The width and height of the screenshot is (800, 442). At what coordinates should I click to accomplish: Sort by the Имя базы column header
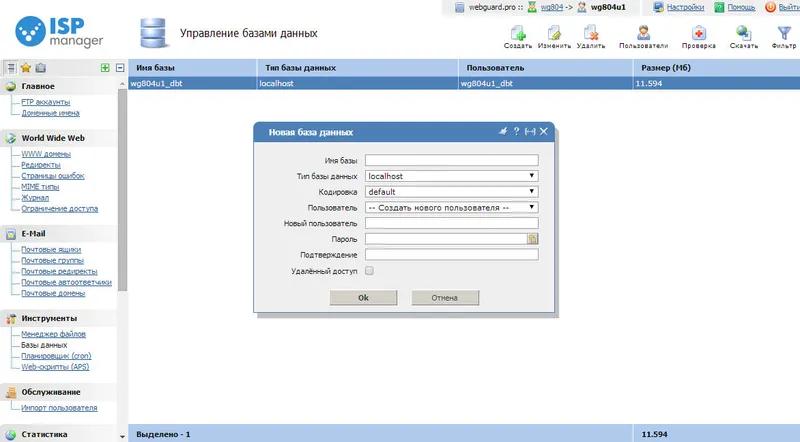coord(193,67)
